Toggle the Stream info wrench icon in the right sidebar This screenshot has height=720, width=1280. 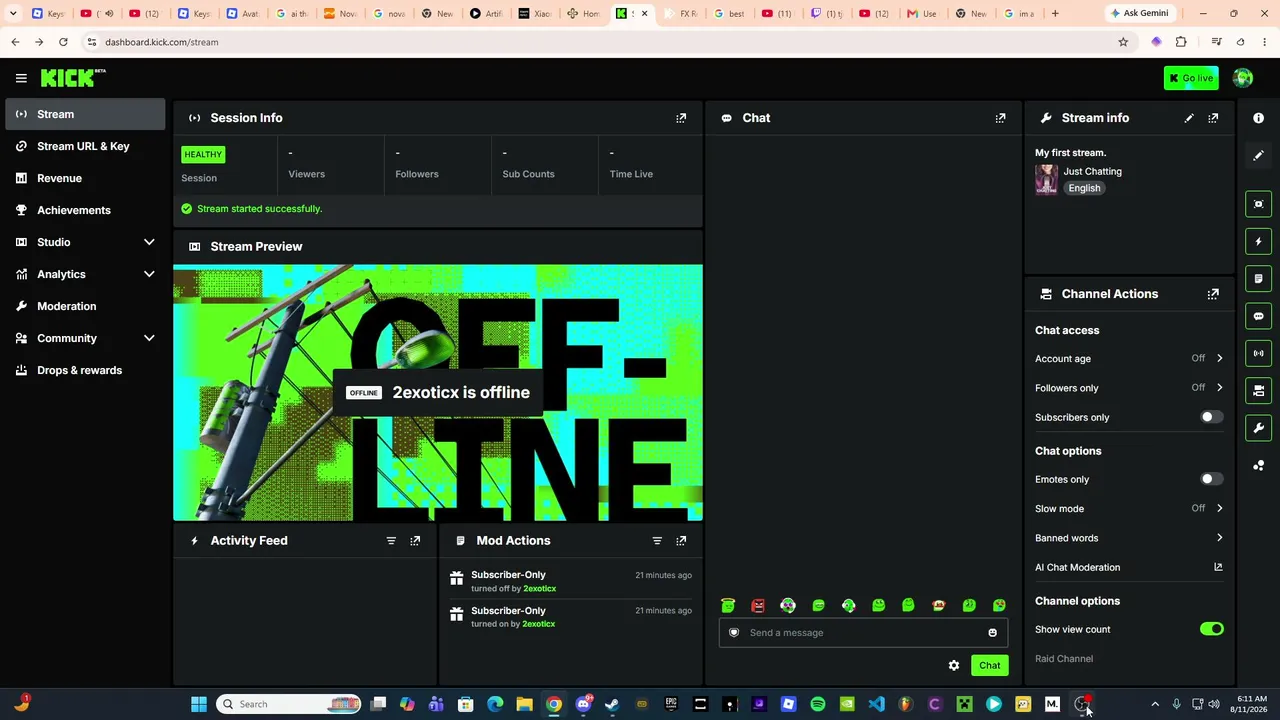click(1258, 428)
